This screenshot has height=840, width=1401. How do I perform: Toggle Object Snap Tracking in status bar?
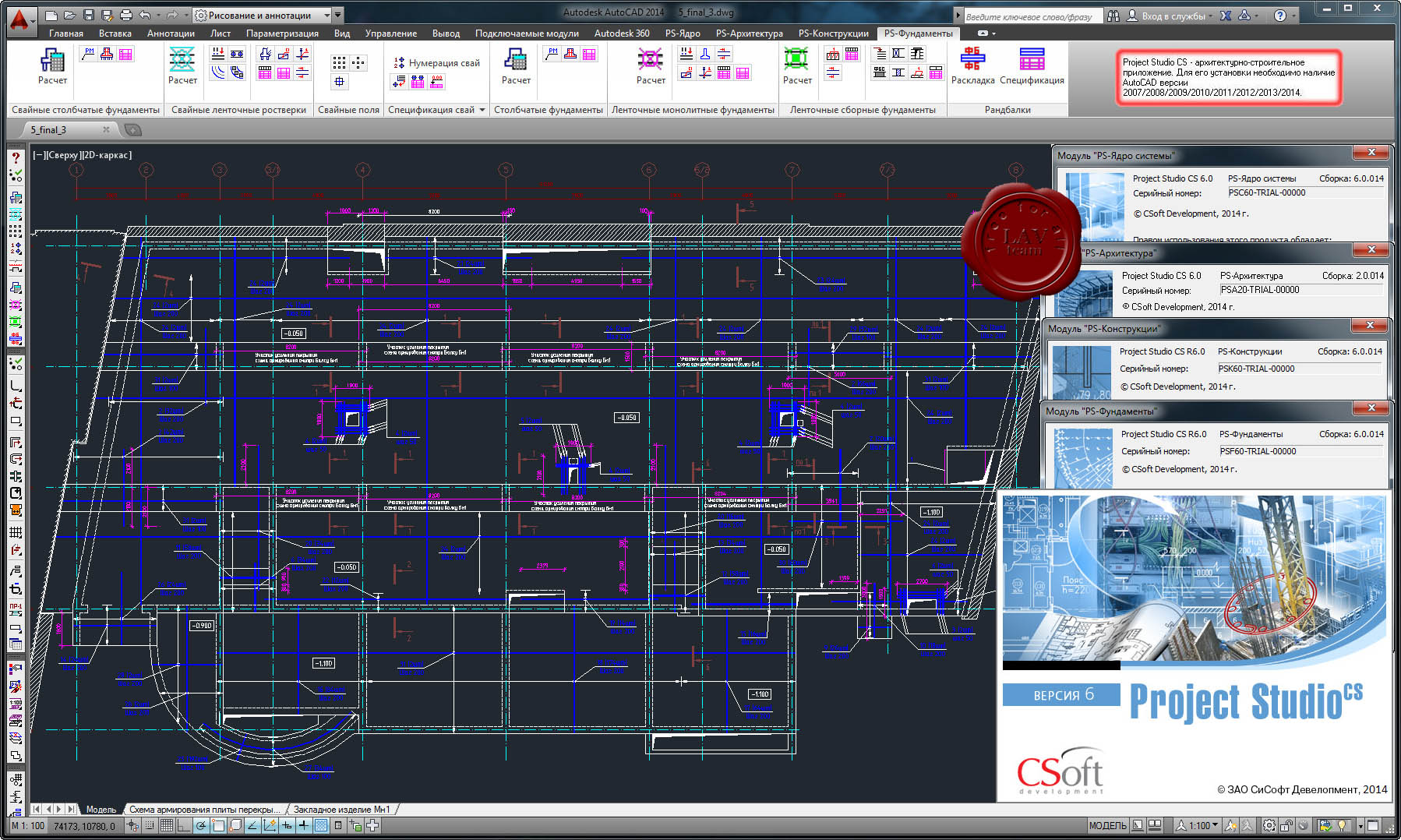(x=252, y=825)
